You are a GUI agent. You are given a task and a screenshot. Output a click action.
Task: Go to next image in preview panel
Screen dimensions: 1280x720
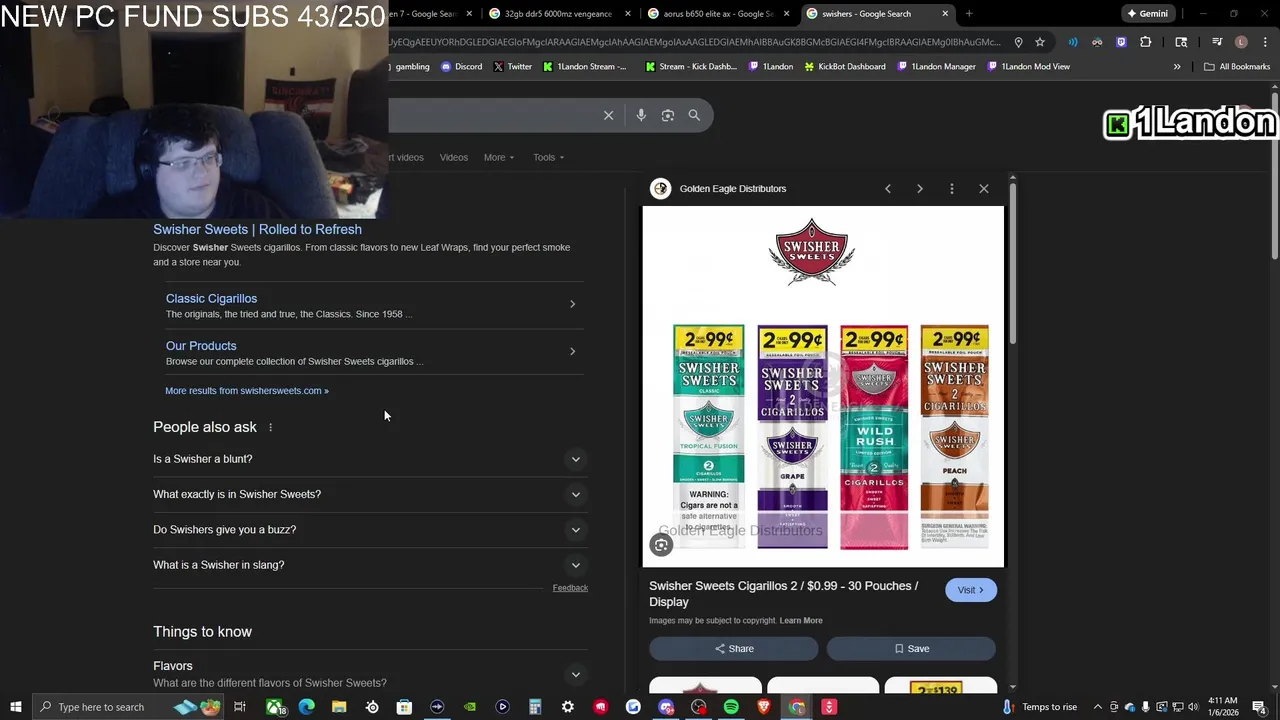tap(920, 188)
